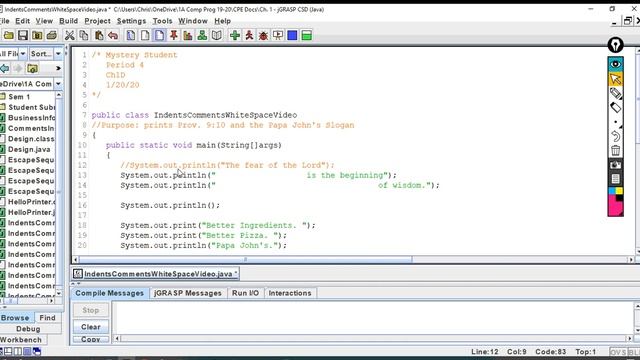This screenshot has height=360, width=640.
Task: Click the Paste clipboard icon
Action: pos(98,36)
